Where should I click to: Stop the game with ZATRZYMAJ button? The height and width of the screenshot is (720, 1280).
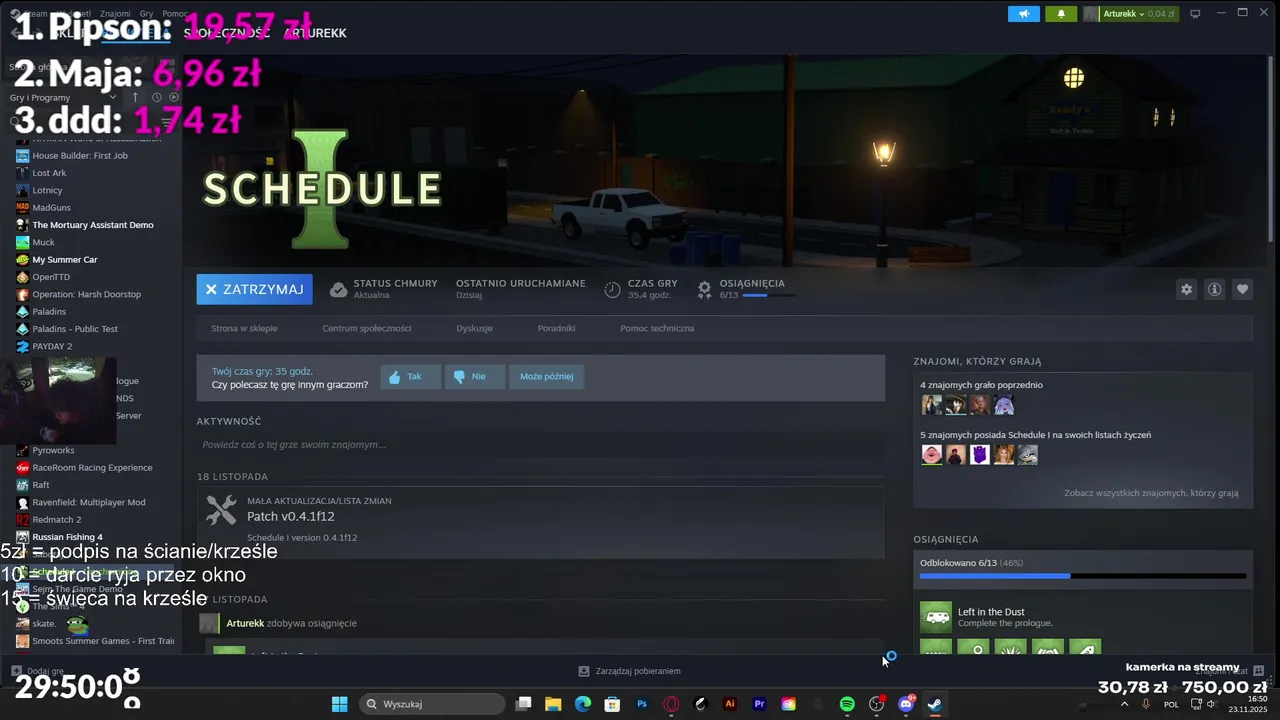click(254, 289)
